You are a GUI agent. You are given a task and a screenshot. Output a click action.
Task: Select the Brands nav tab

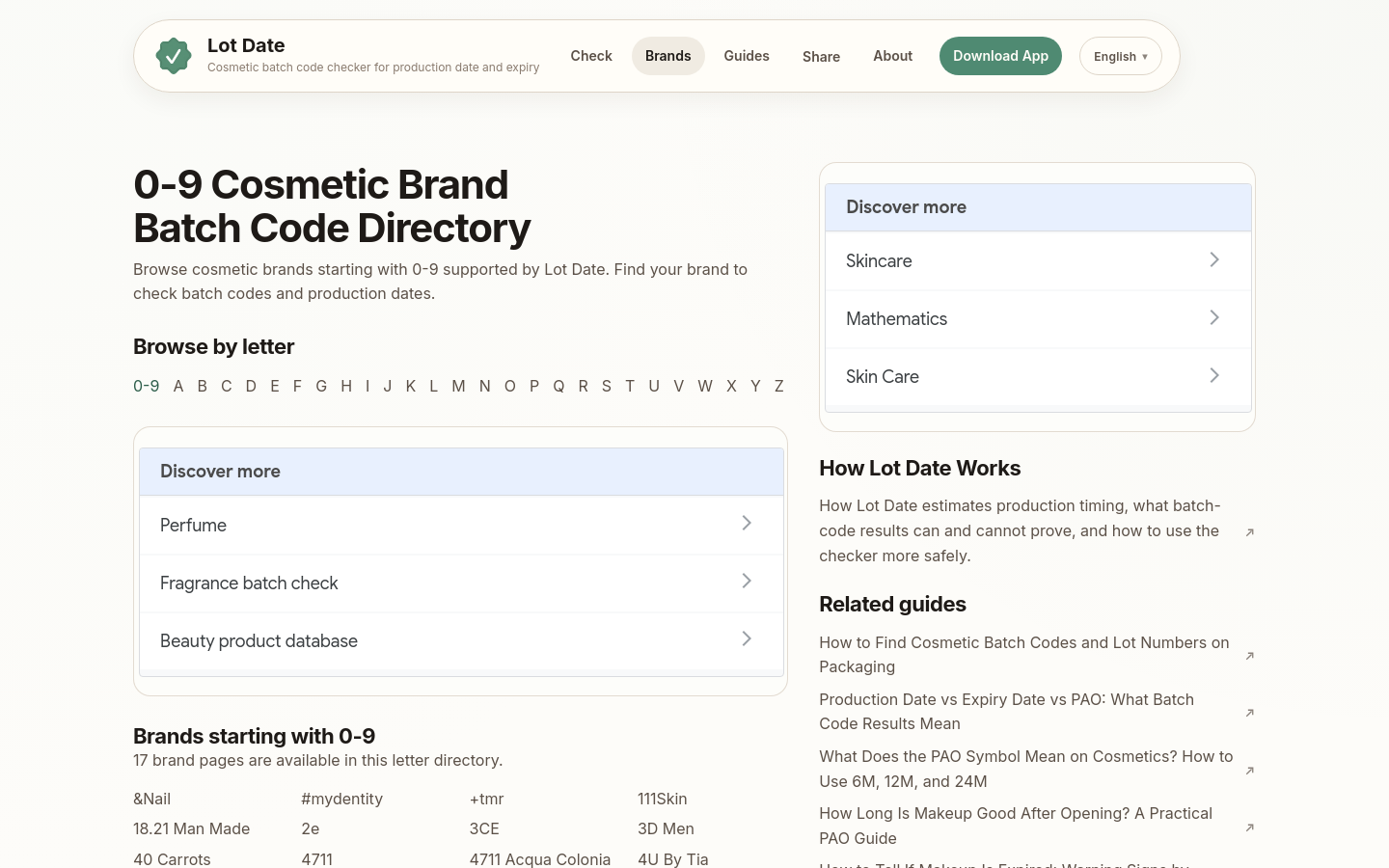[667, 56]
